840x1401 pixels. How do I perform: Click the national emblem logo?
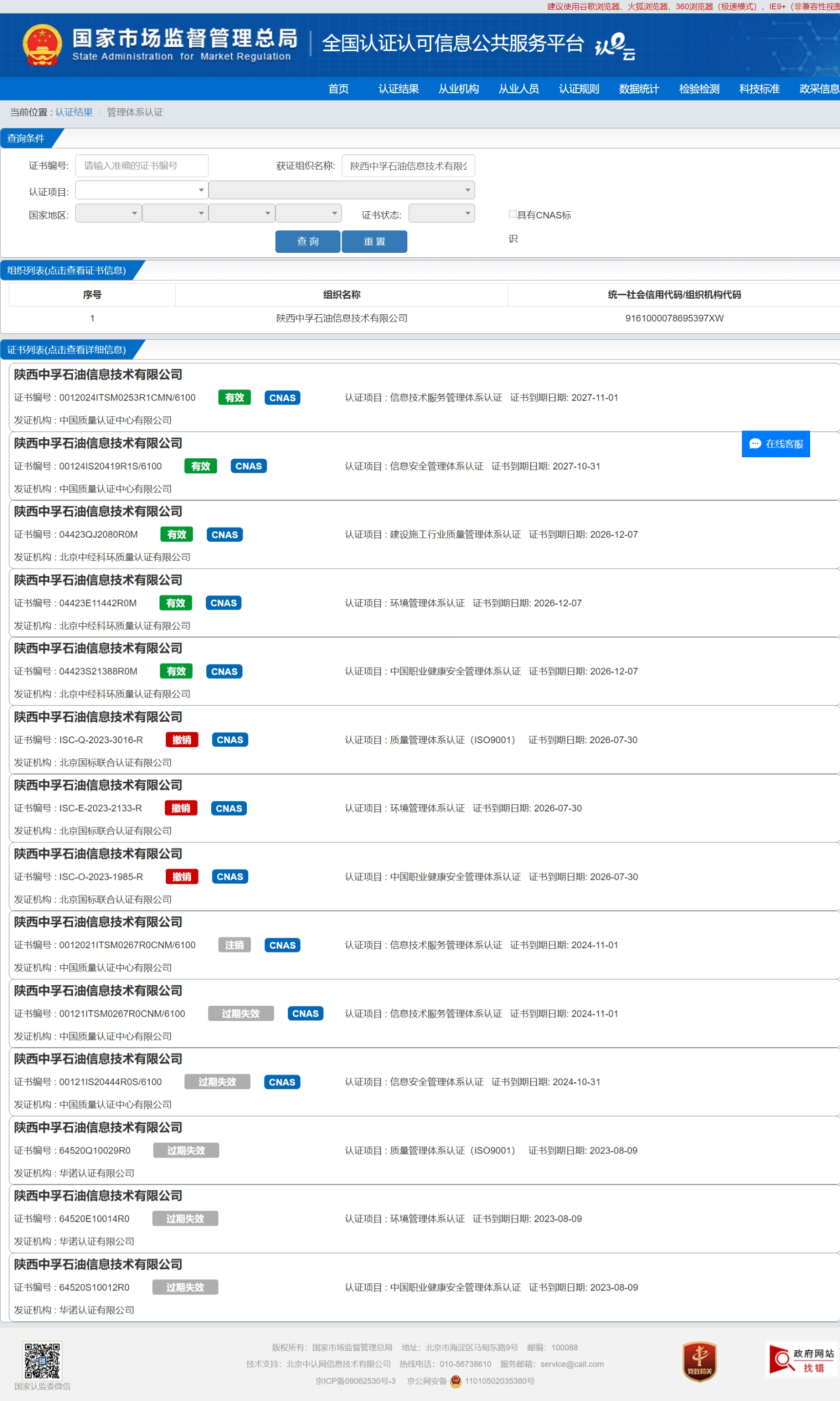[x=42, y=45]
